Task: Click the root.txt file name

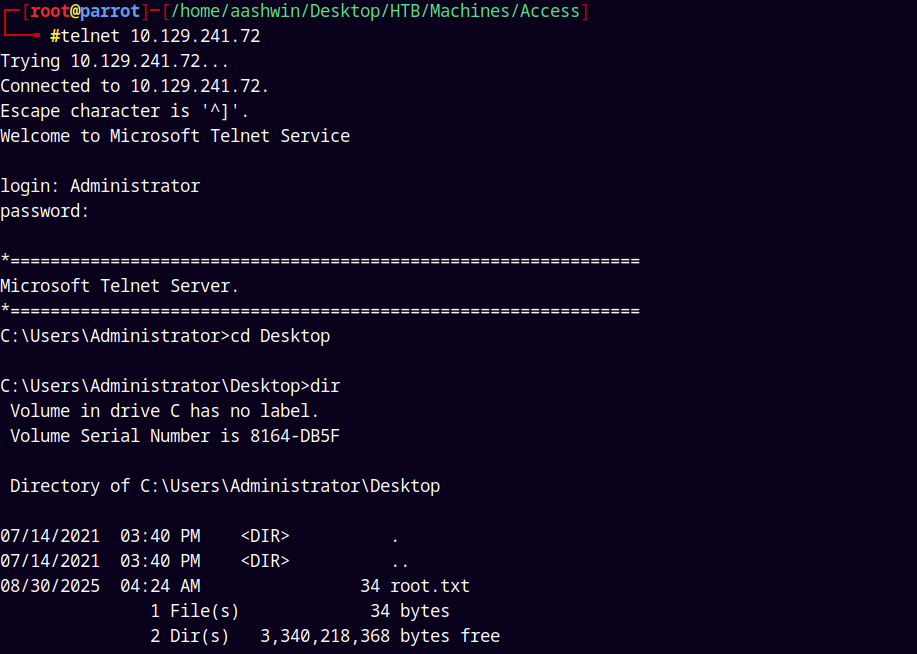Action: pos(430,586)
